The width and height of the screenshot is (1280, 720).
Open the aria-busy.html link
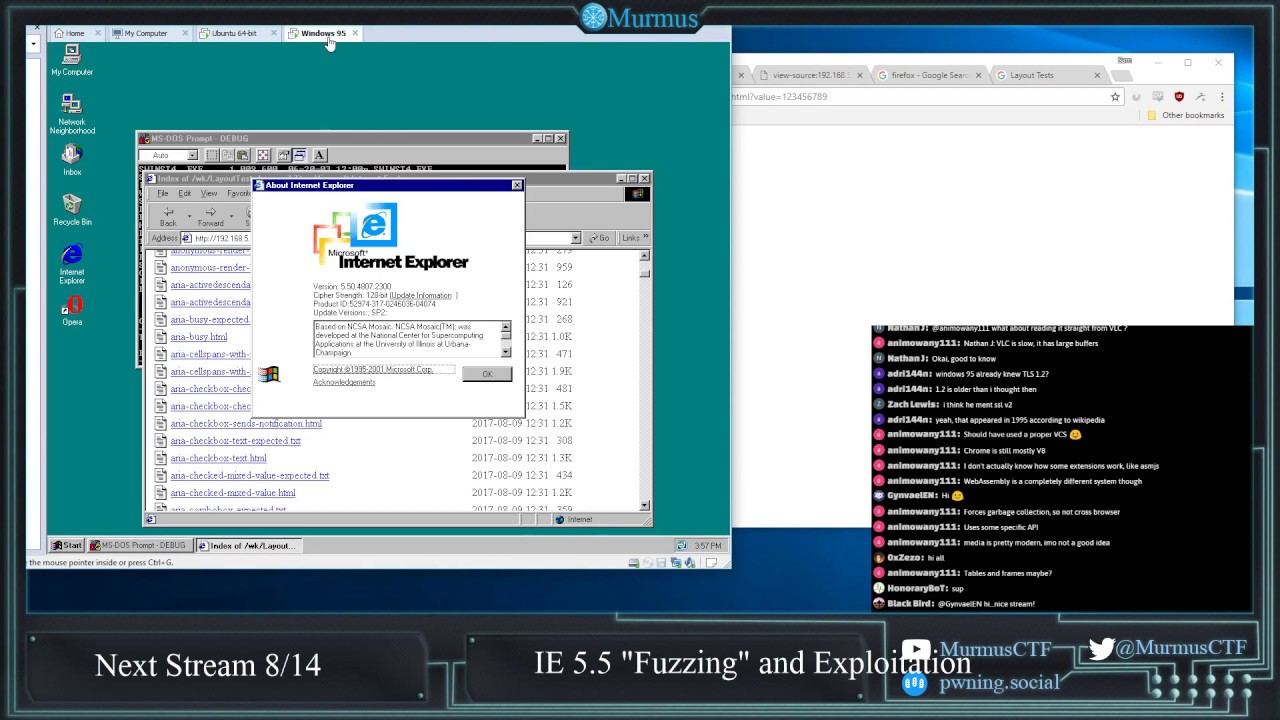(x=199, y=337)
